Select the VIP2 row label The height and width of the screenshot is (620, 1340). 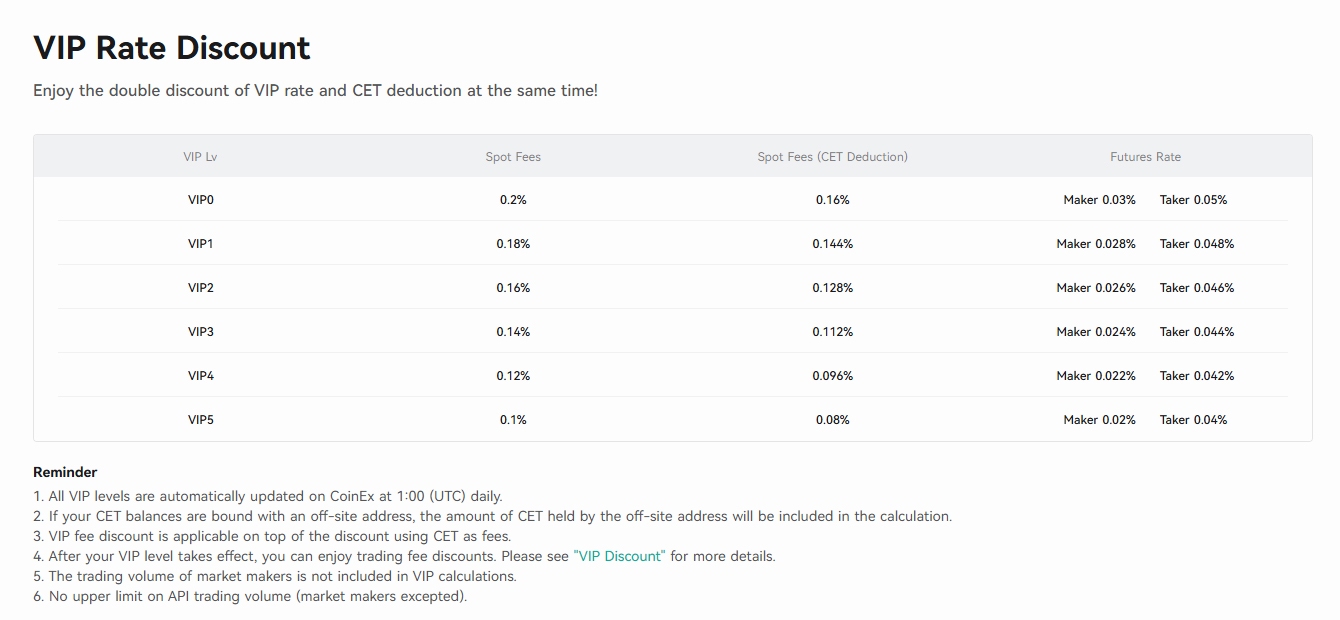[x=201, y=288]
